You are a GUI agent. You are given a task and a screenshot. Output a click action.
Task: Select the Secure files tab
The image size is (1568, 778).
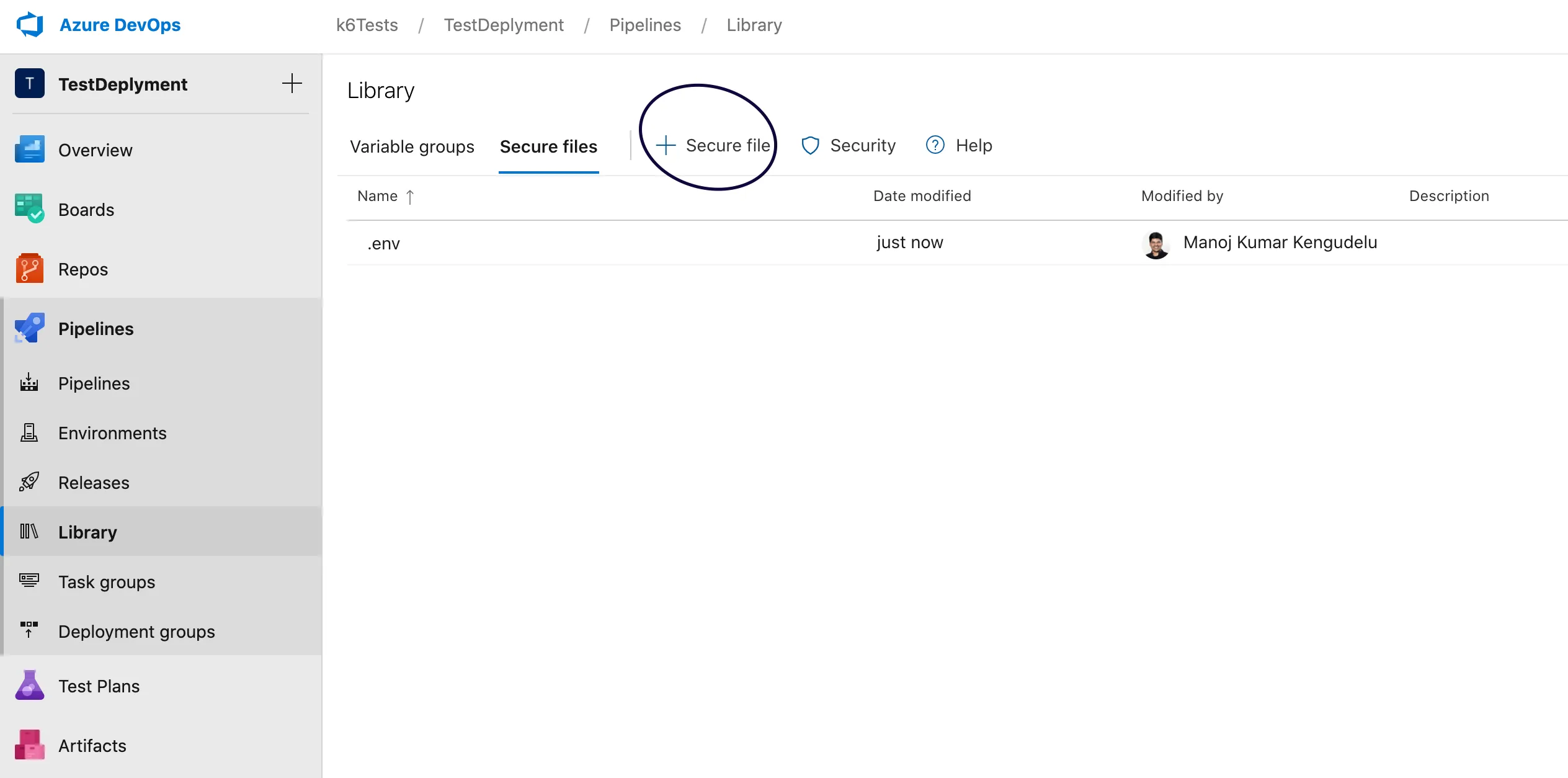548,146
